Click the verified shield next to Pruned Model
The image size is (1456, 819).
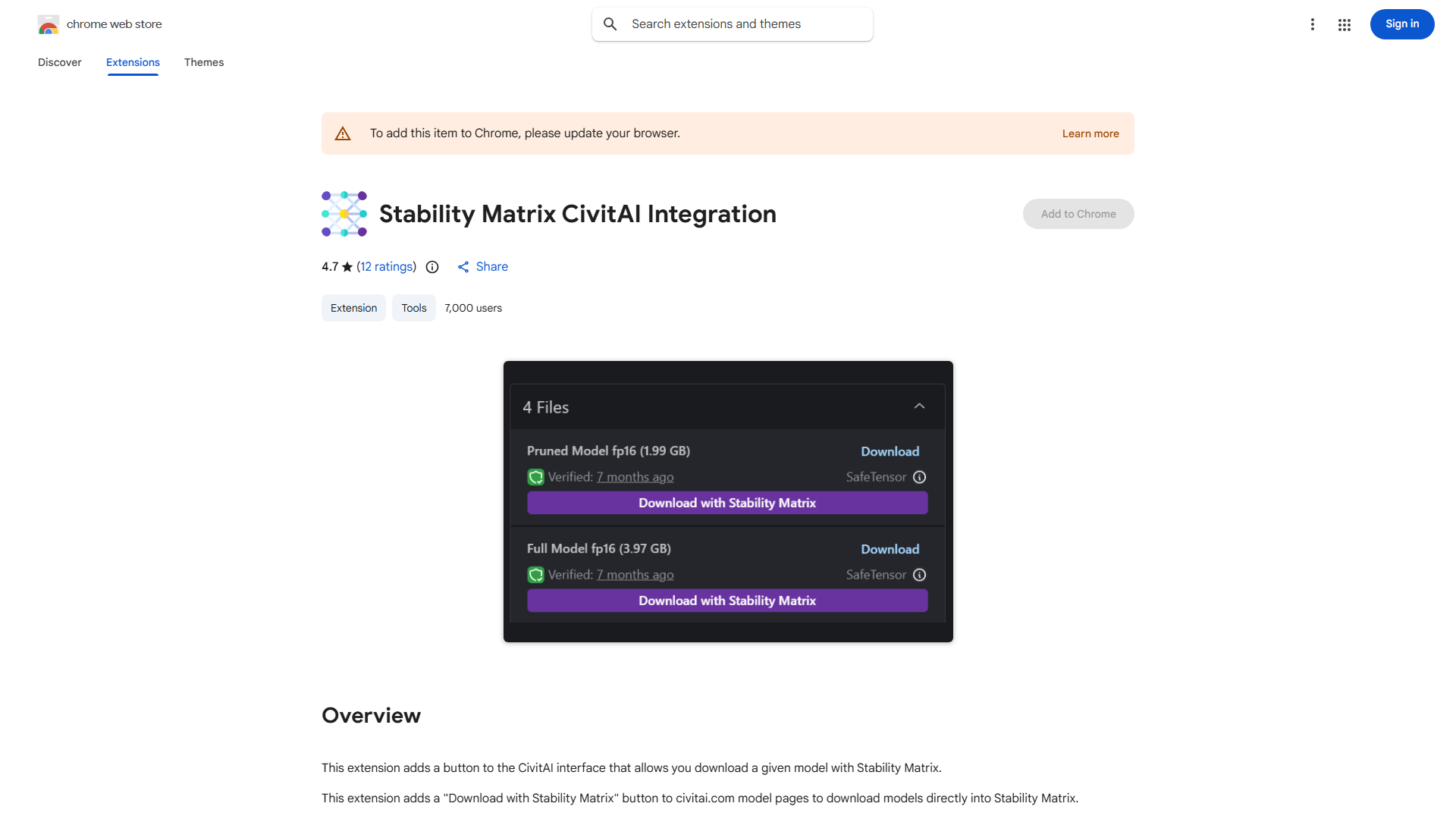[535, 477]
